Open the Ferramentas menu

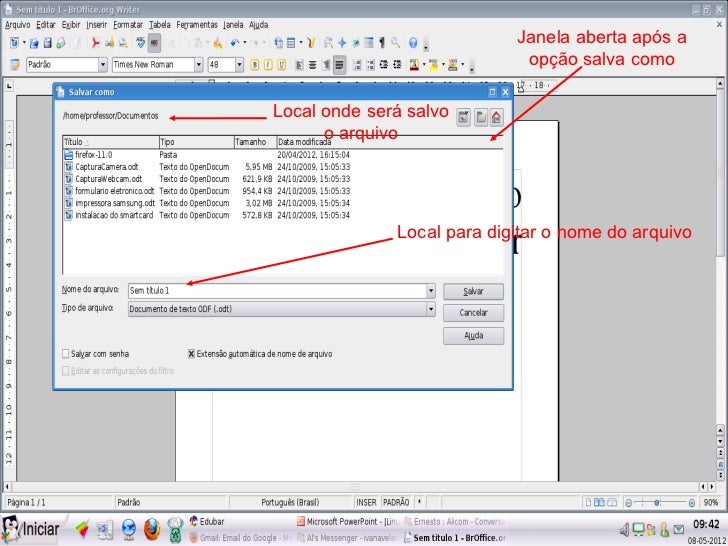(x=196, y=24)
